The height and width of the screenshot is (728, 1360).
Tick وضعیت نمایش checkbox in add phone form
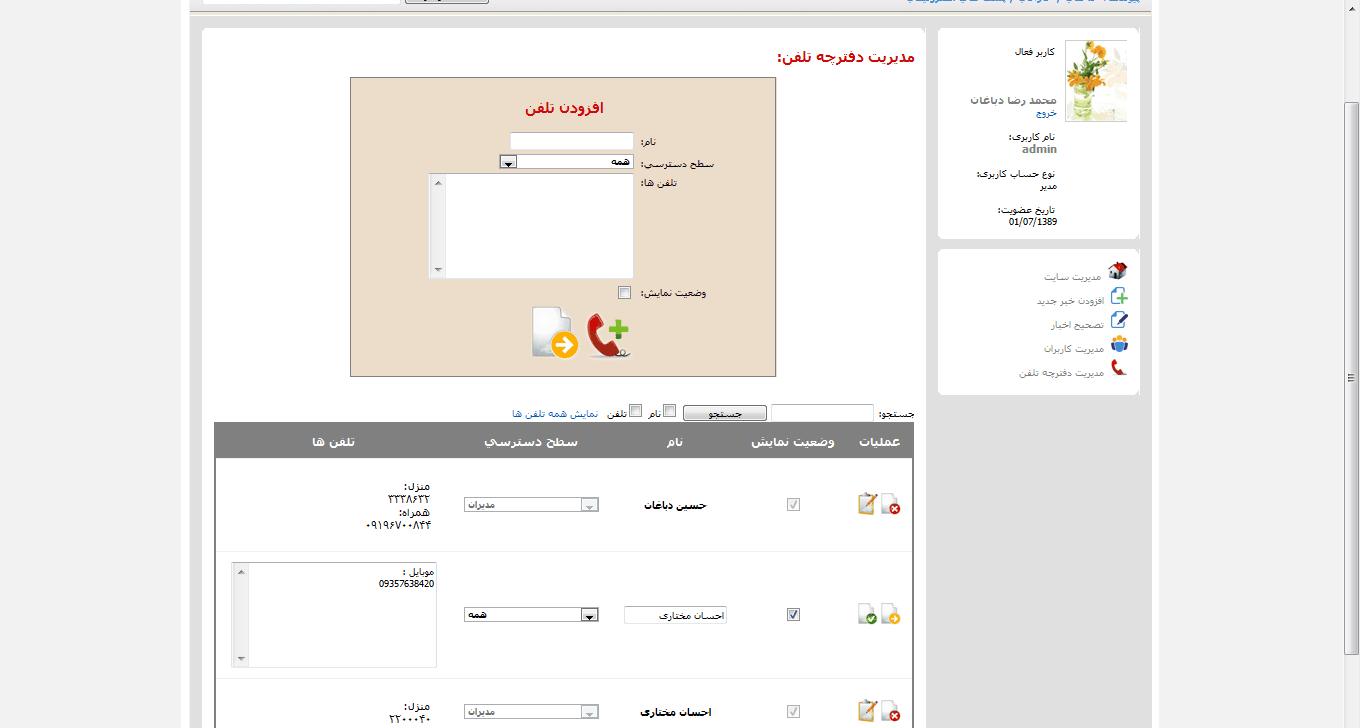[625, 293]
